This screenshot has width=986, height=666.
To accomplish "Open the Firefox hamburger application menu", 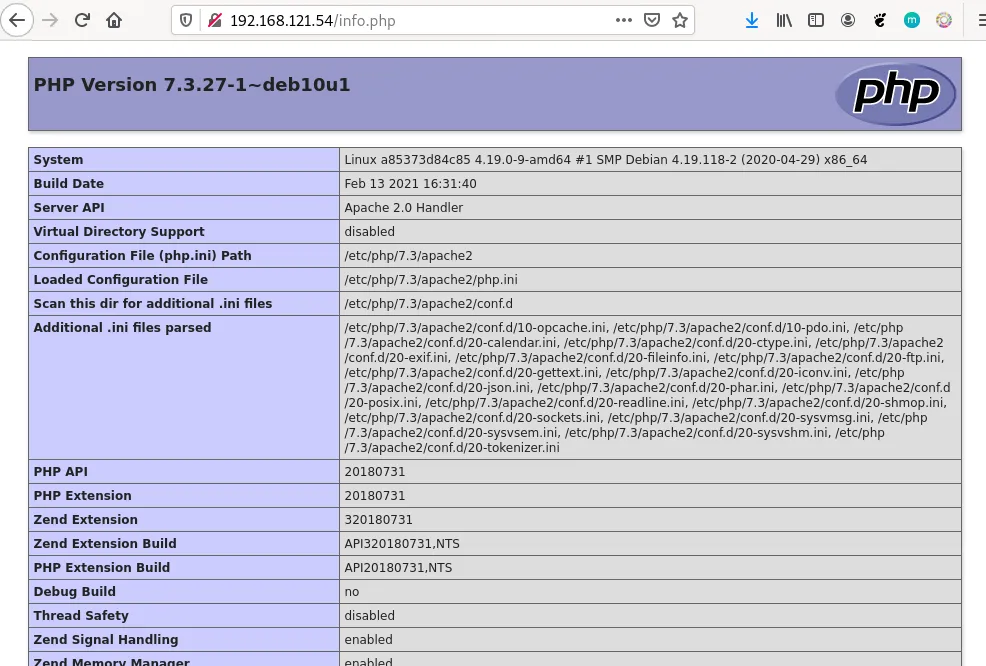I will pyautogui.click(x=978, y=20).
